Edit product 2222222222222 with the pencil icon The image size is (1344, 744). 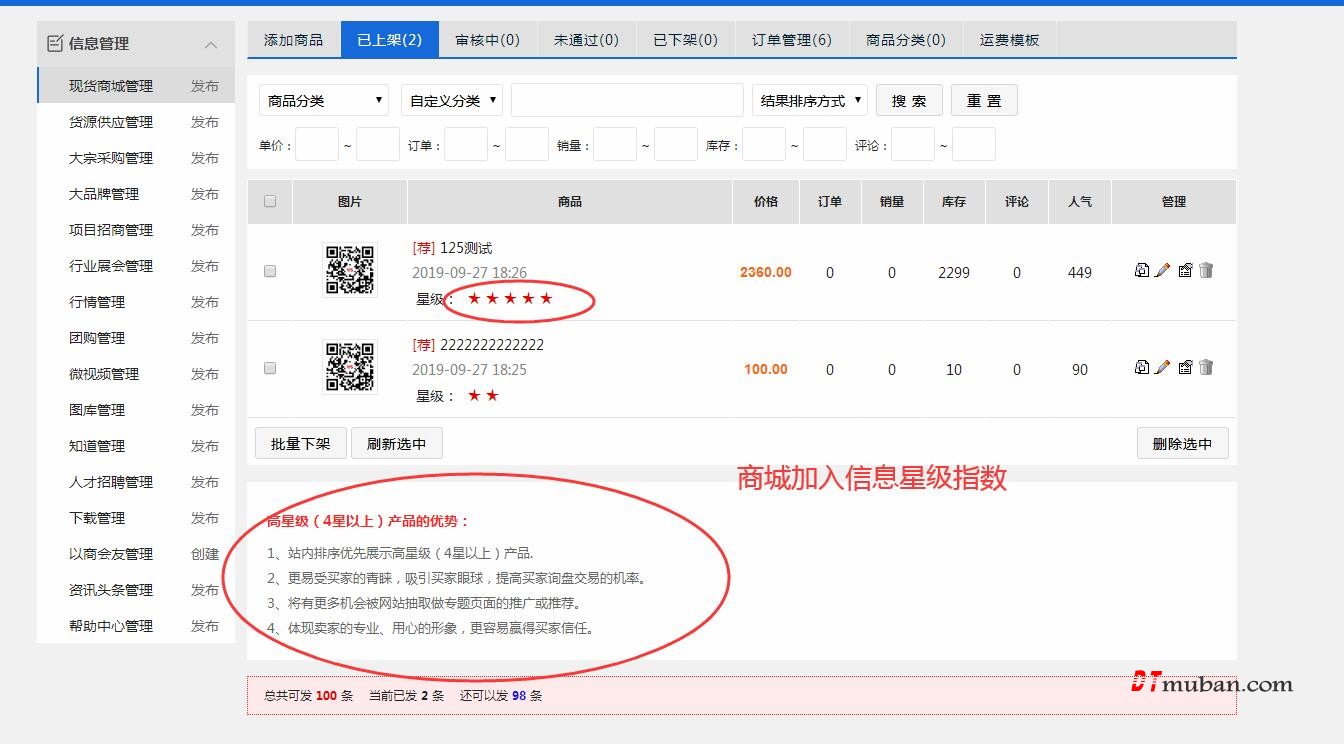pos(1162,367)
